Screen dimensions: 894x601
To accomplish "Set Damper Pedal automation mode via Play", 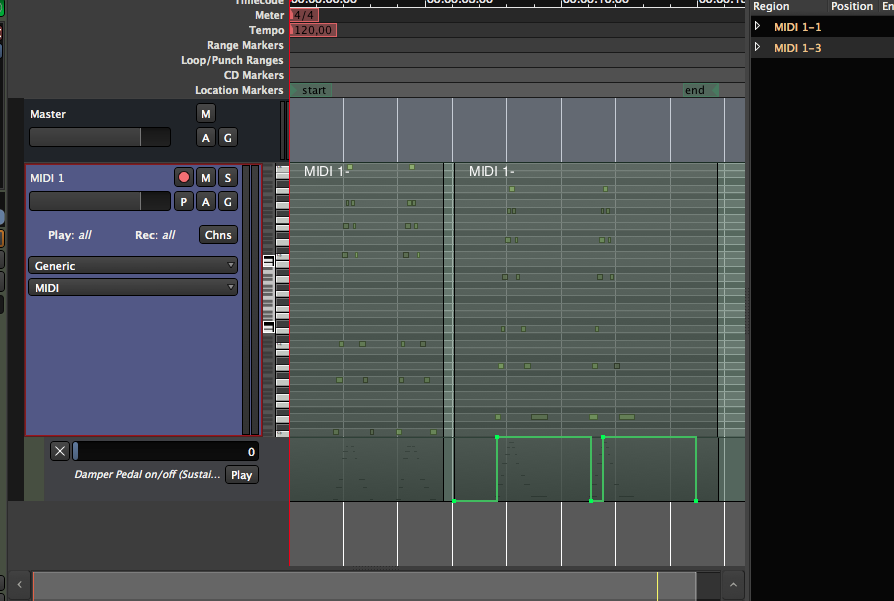I will pos(241,475).
